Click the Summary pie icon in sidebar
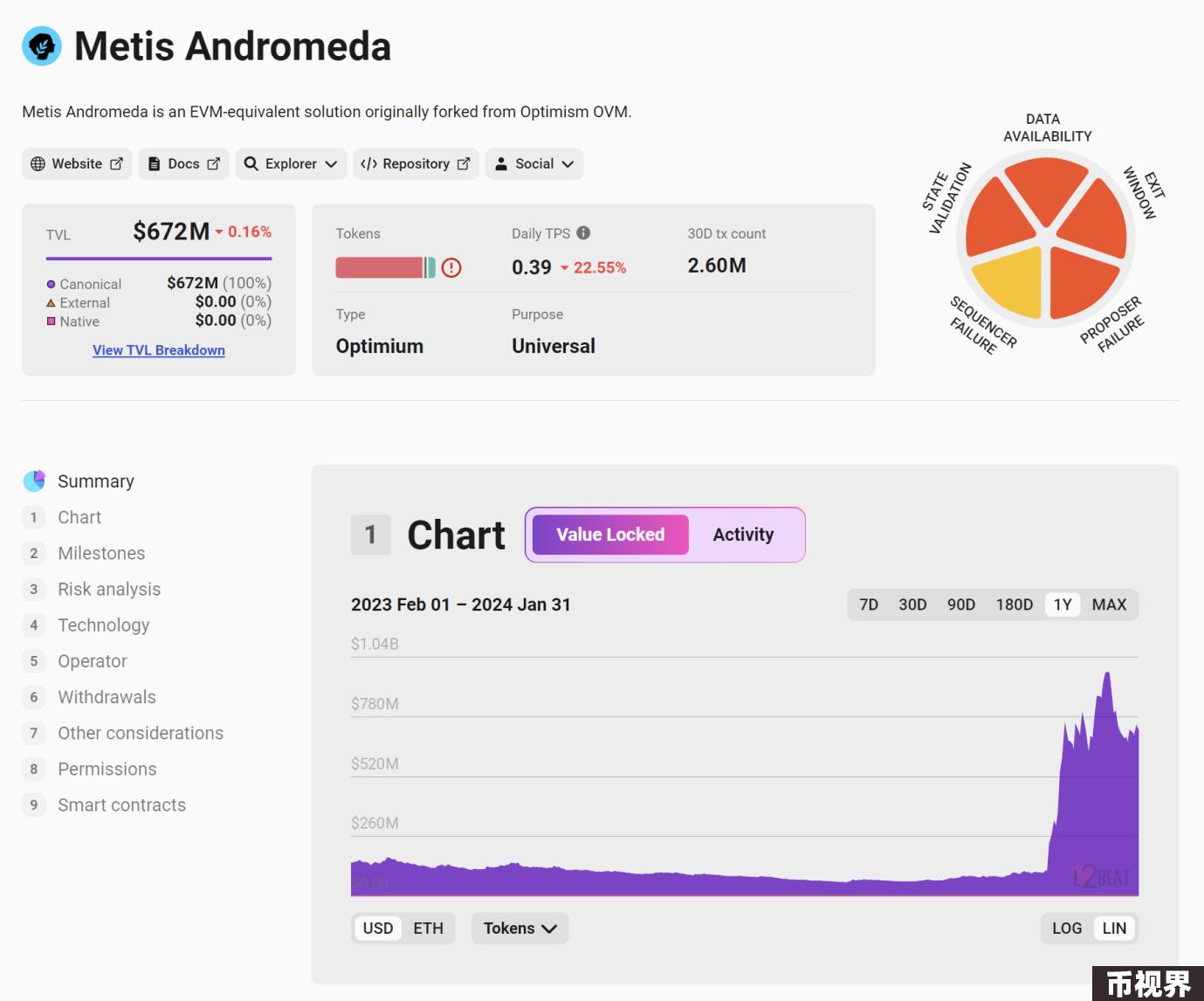1204x1001 pixels. tap(34, 481)
